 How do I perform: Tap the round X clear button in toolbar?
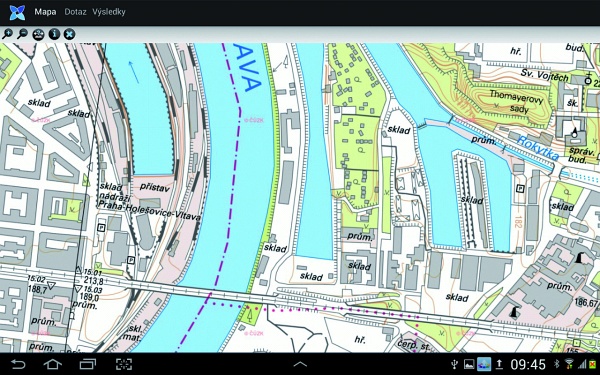(x=69, y=34)
